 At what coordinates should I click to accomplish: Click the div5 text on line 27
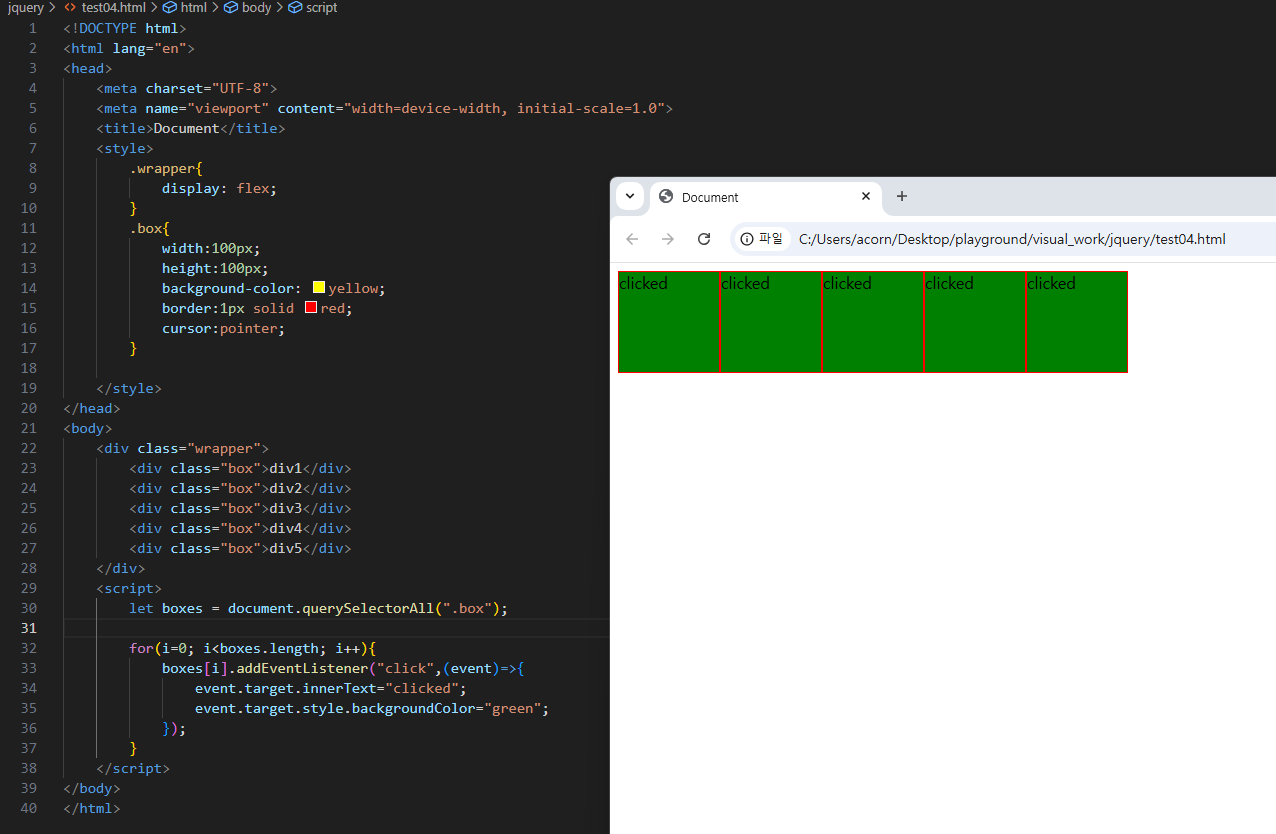tap(286, 548)
